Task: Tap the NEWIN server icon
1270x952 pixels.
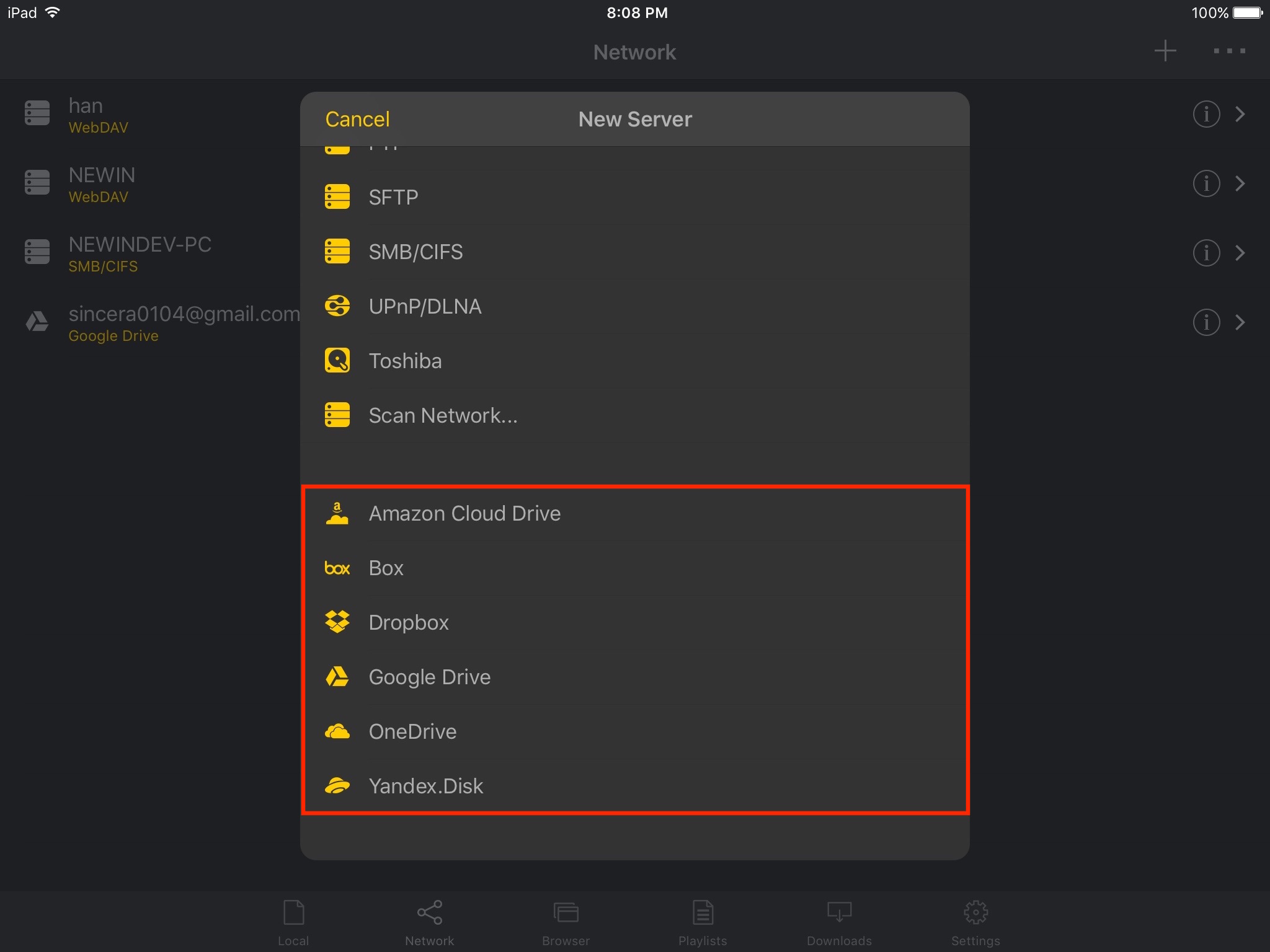Action: tap(37, 183)
